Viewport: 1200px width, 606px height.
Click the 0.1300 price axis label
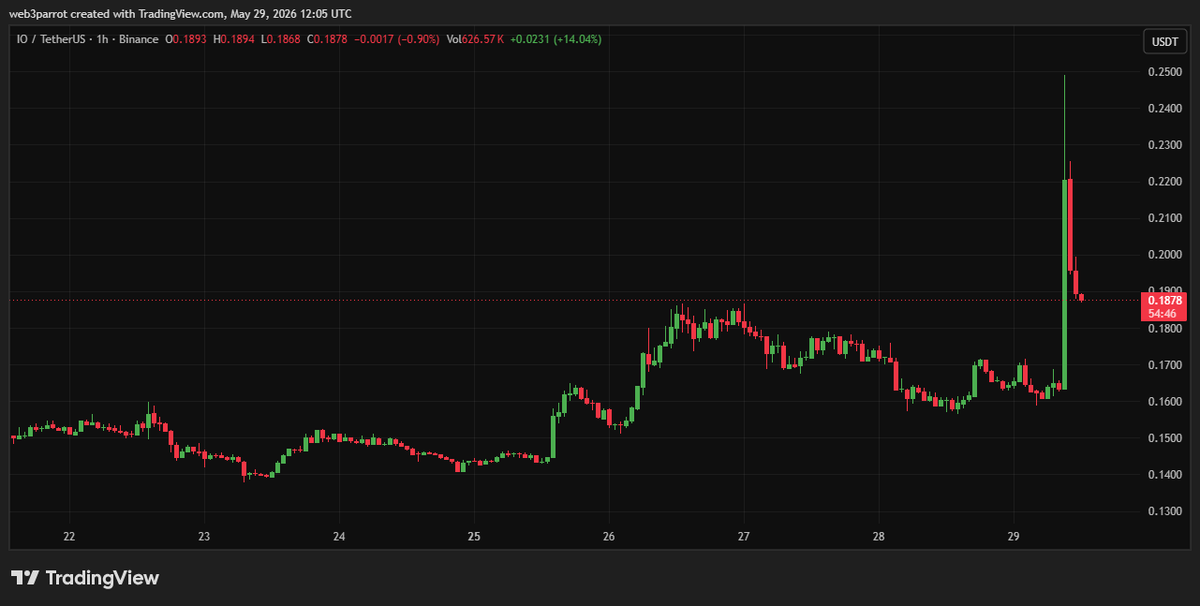point(1165,512)
